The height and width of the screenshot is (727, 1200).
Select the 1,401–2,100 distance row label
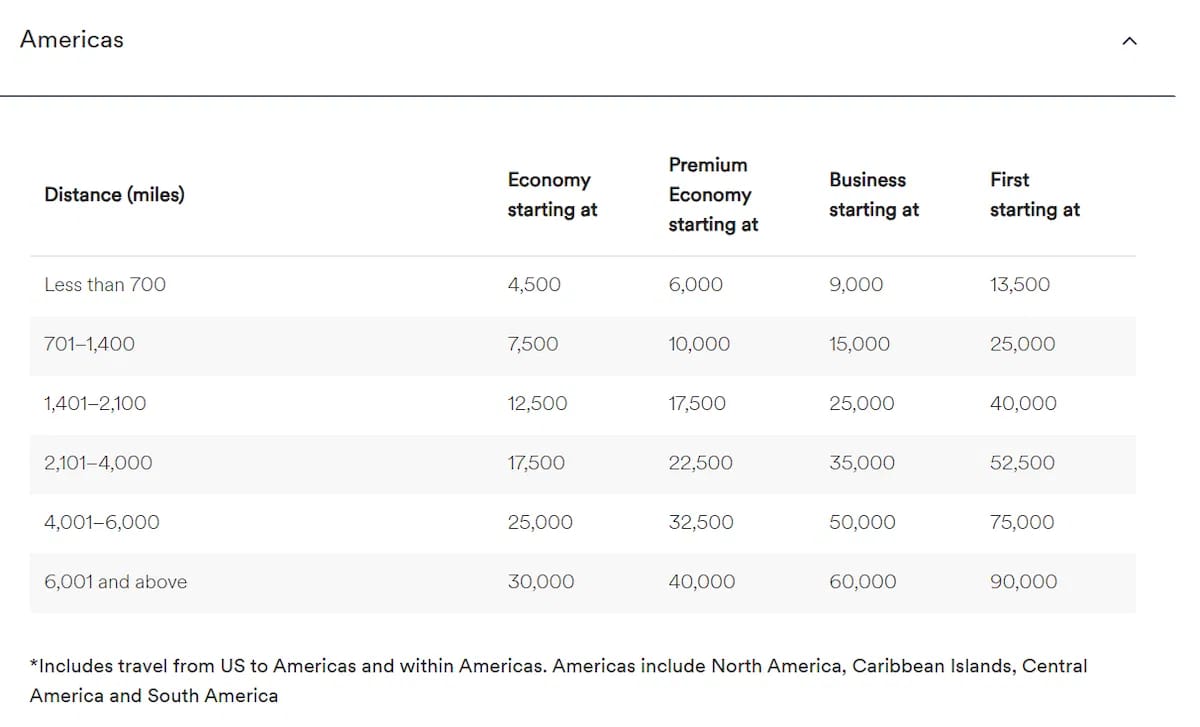95,404
